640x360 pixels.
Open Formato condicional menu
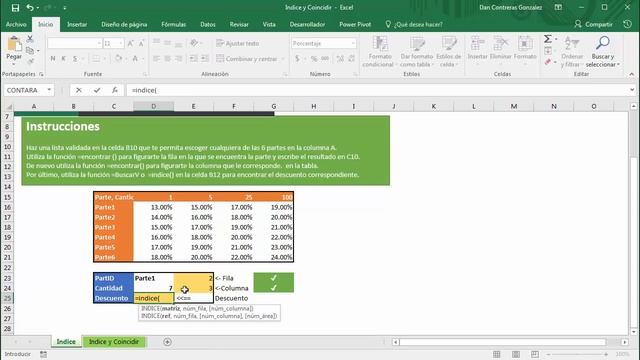380,52
